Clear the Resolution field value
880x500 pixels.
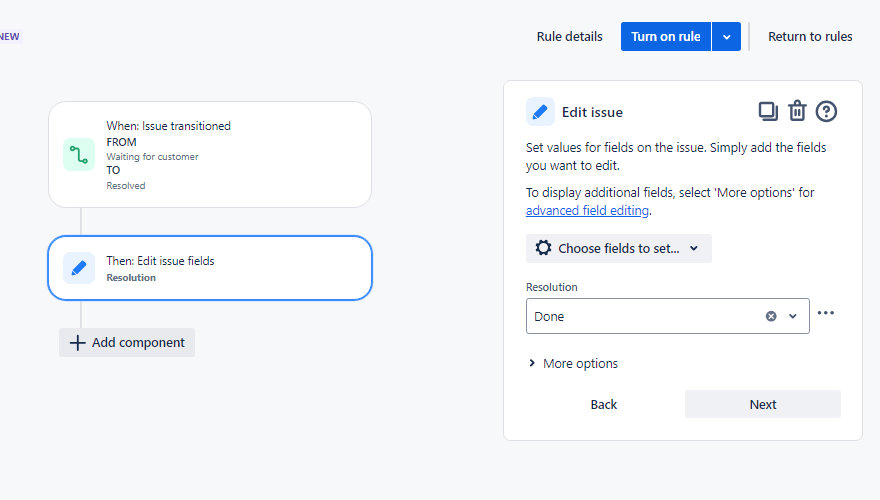click(x=771, y=316)
